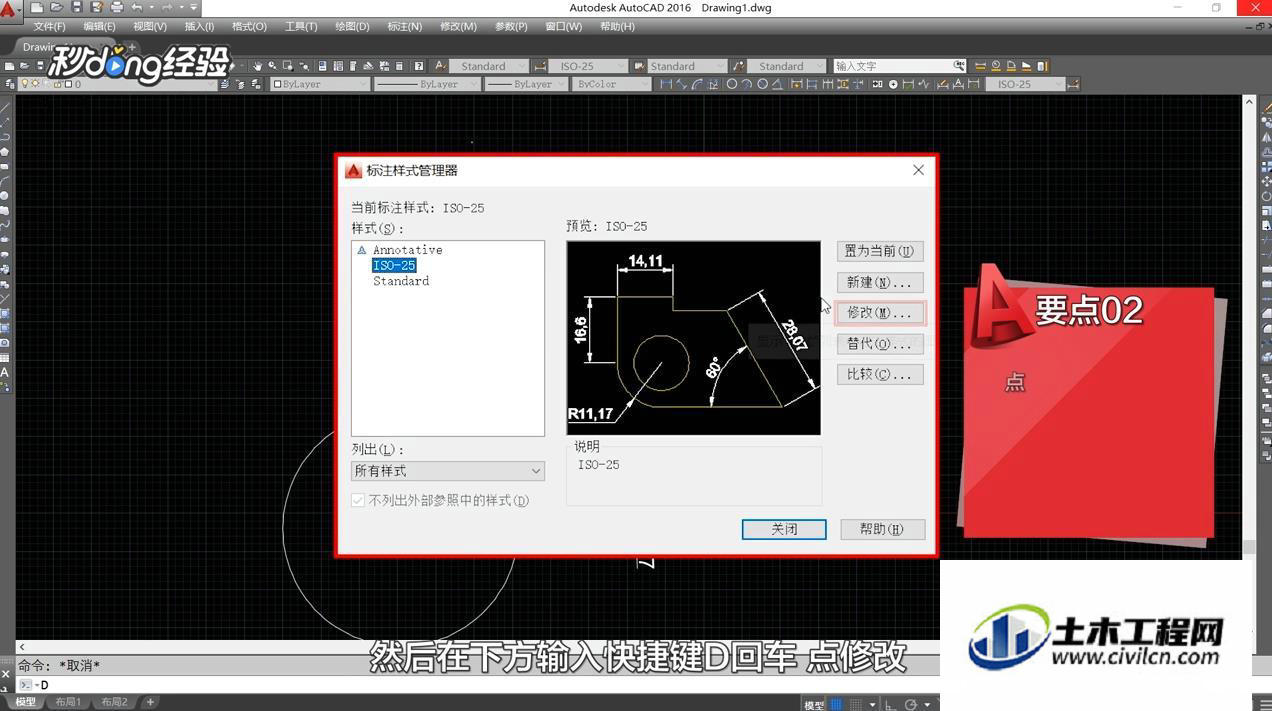This screenshot has height=711, width=1272.
Task: Click the dimension style preview image
Action: pos(693,338)
